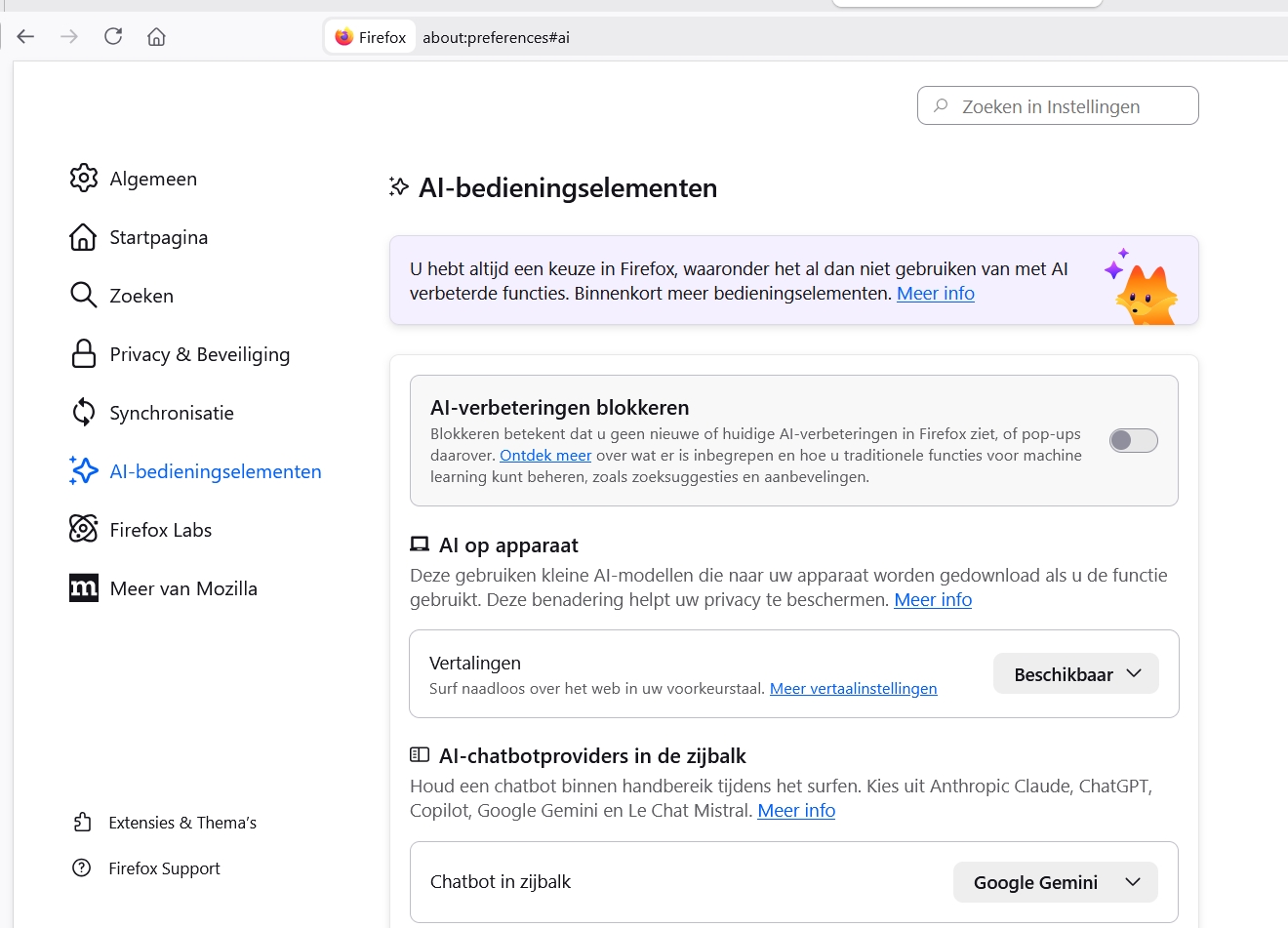Screen dimensions: 1288x928
Task: Click the Meer van Mozilla logo icon
Action: [84, 587]
